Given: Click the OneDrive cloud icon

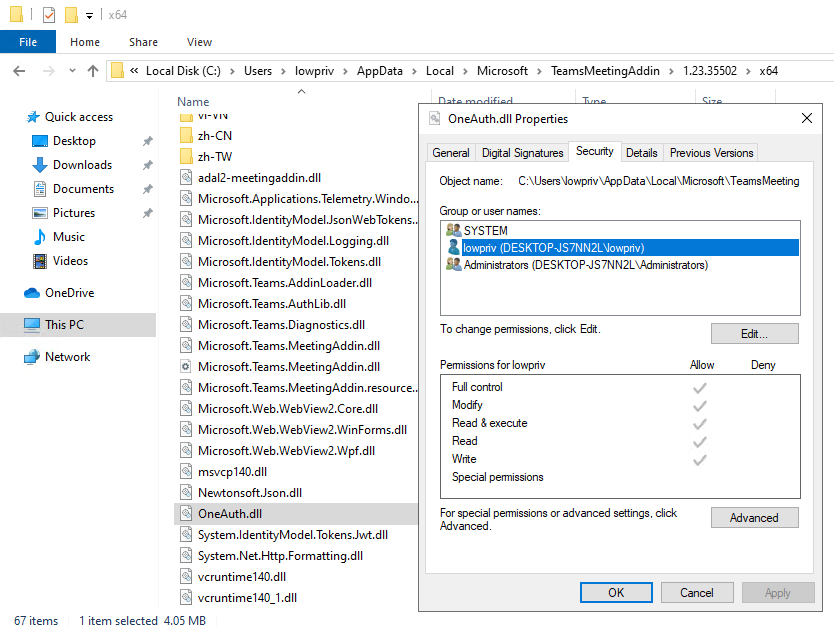Looking at the screenshot, I should (x=32, y=293).
